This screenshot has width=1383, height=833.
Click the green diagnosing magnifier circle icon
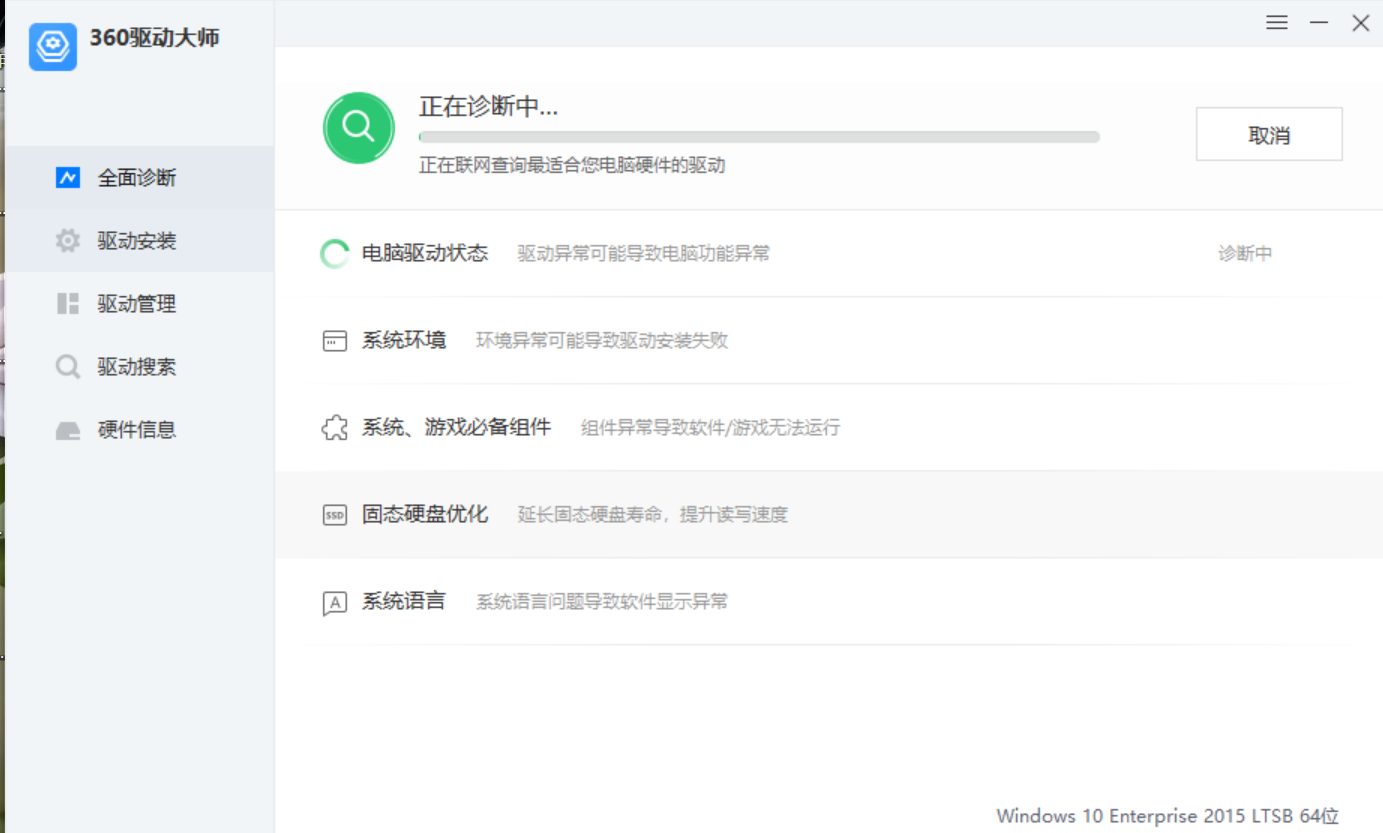coord(358,127)
